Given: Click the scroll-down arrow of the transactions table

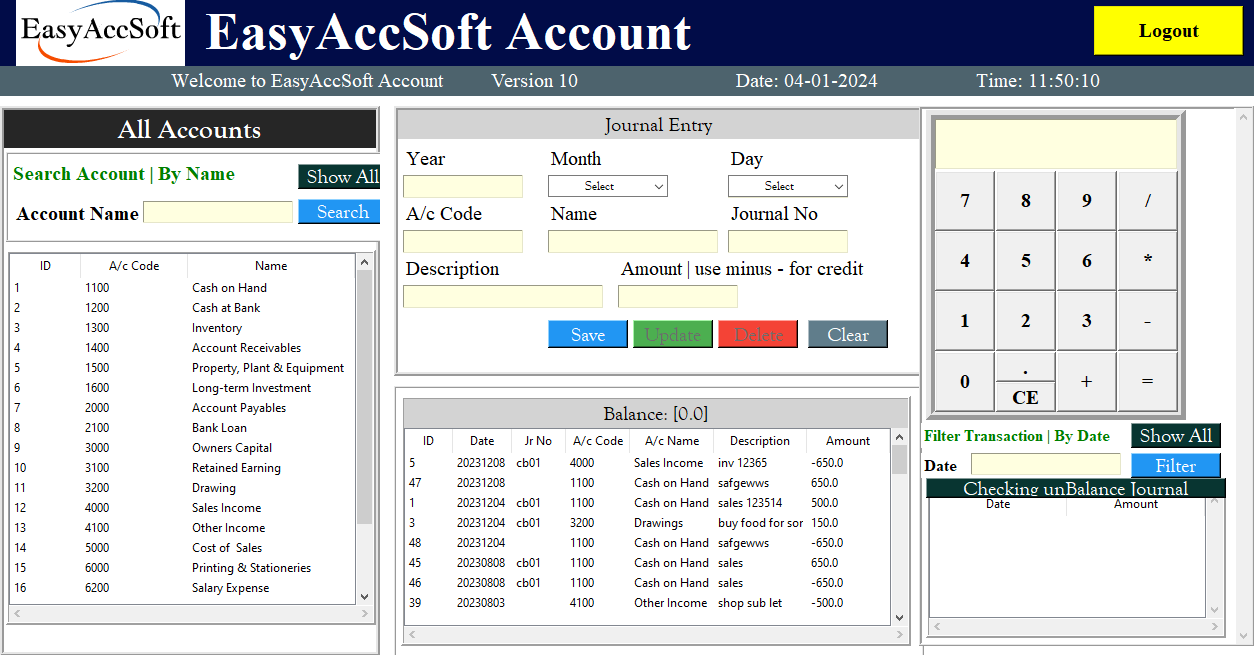Looking at the screenshot, I should coord(899,618).
